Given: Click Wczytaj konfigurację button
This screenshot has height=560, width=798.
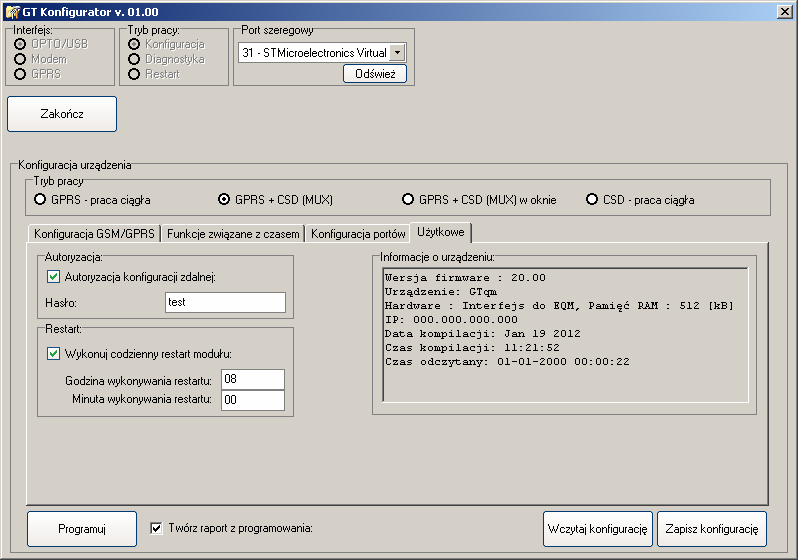Looking at the screenshot, I should [x=597, y=529].
